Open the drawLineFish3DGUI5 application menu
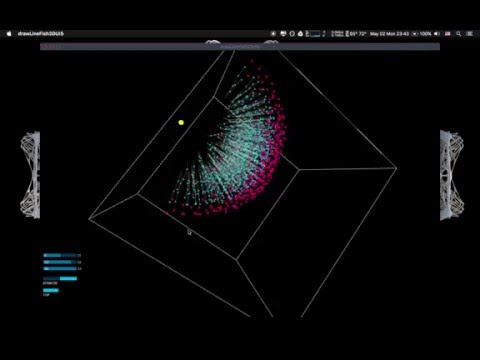The width and height of the screenshot is (480, 360). click(x=41, y=34)
